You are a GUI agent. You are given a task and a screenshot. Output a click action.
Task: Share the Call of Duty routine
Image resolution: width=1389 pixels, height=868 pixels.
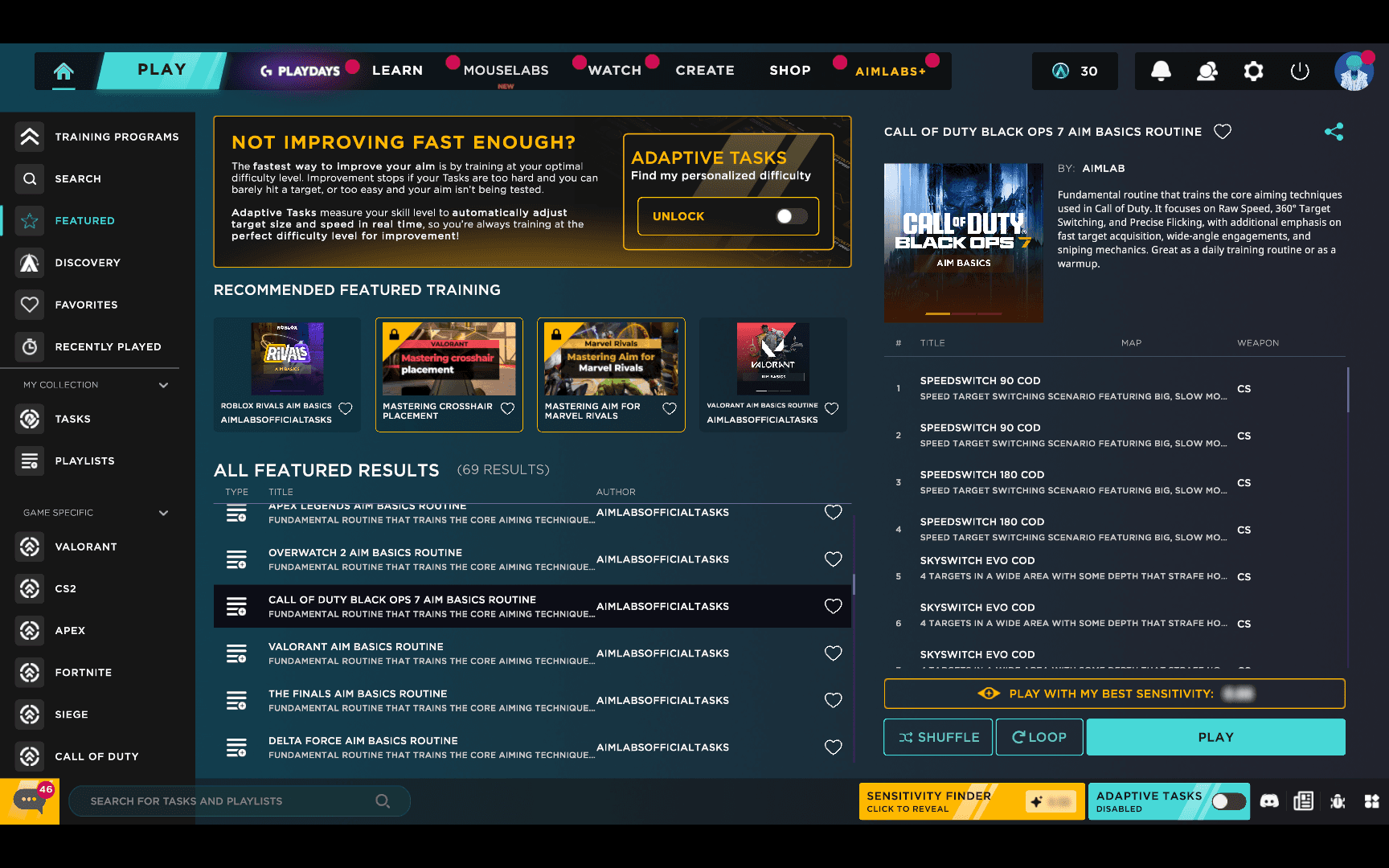pos(1334,132)
